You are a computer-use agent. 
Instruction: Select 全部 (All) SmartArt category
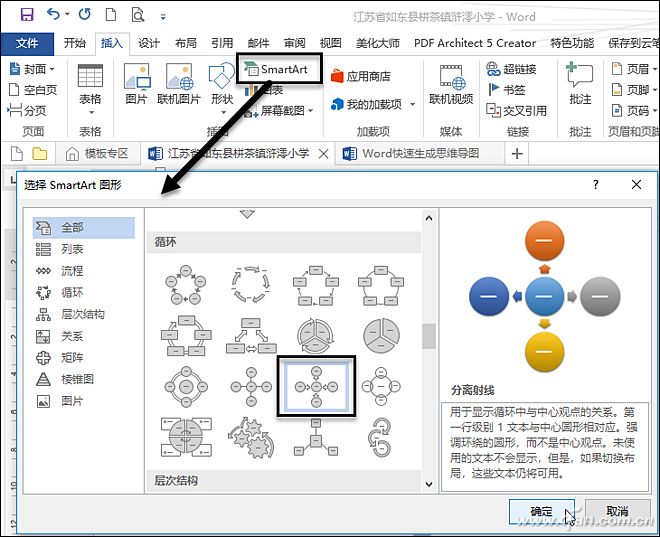point(83,228)
